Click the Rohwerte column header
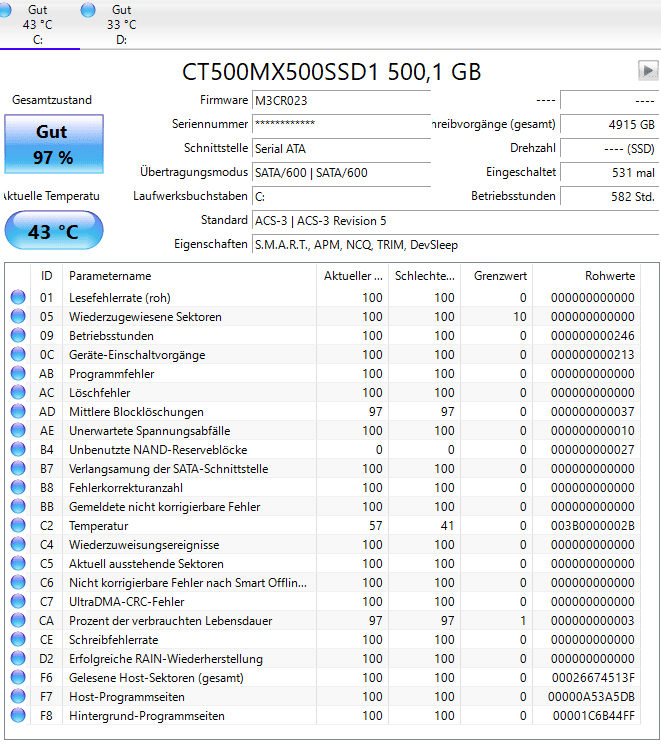Viewport: 661px width, 747px height. pyautogui.click(x=587, y=276)
